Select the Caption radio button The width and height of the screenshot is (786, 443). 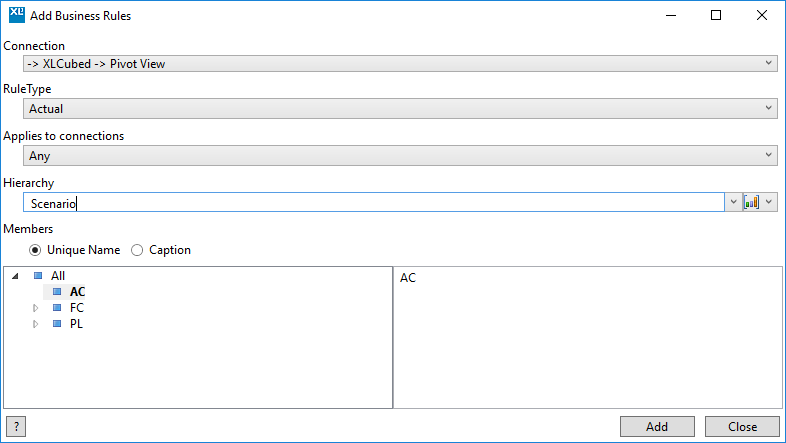click(x=138, y=250)
